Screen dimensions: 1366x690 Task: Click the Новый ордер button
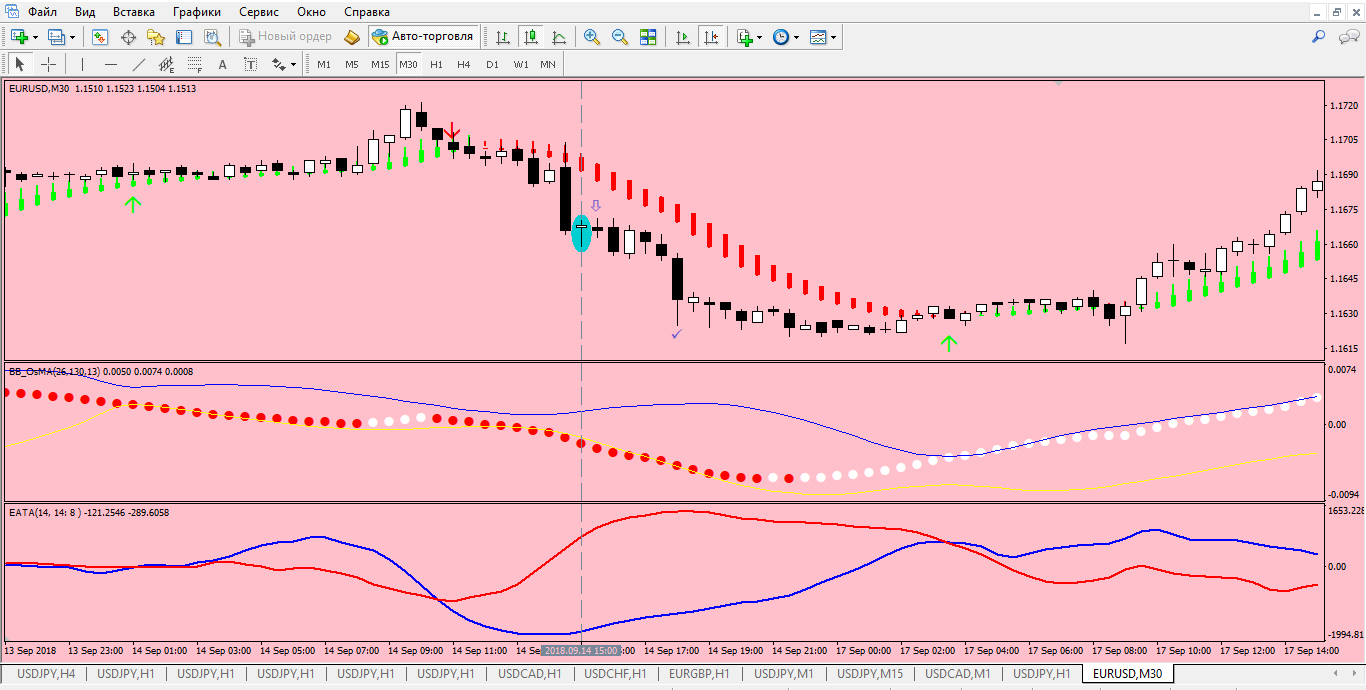tap(285, 37)
